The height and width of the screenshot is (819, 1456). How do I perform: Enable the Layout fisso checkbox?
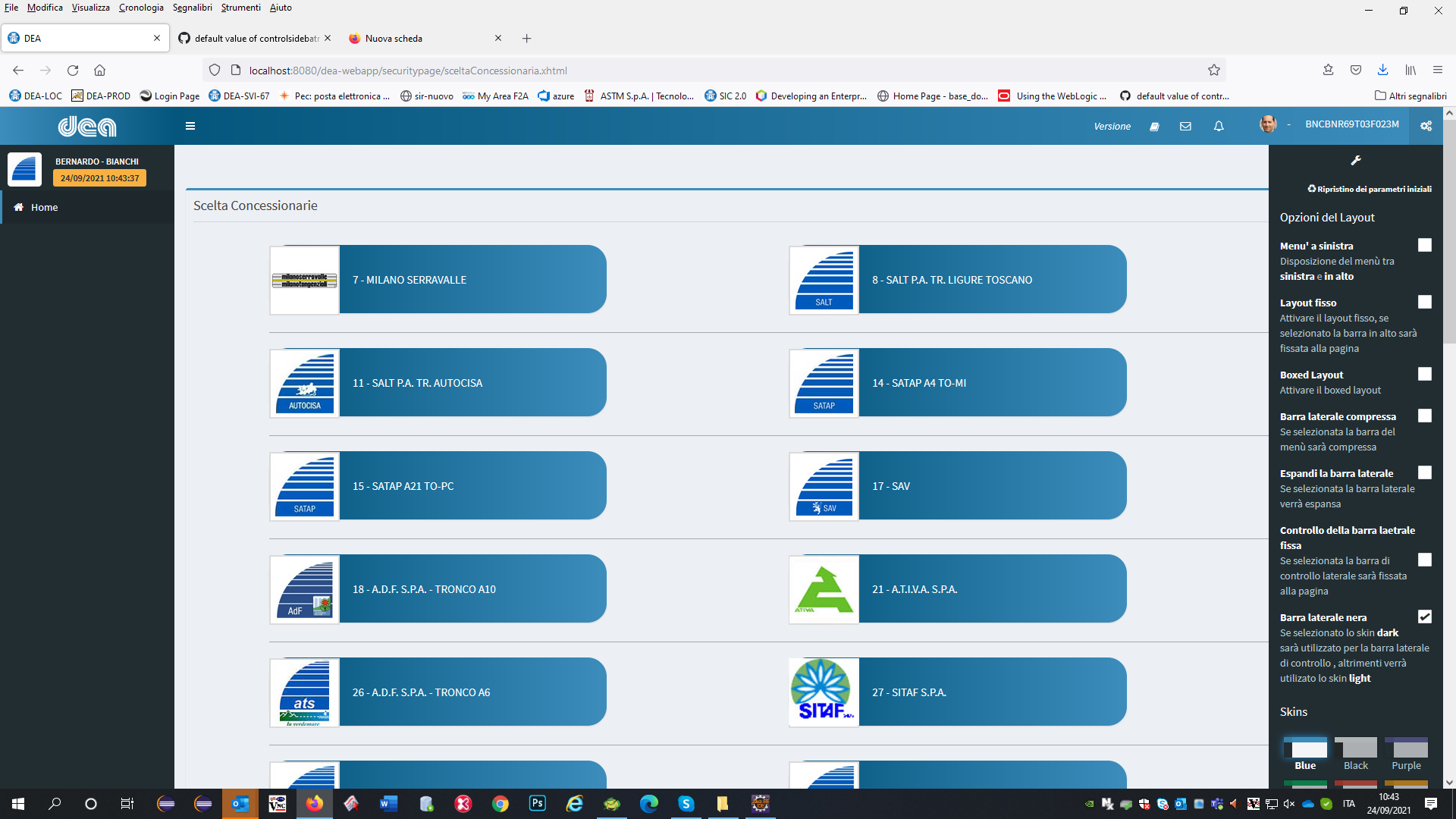point(1424,302)
